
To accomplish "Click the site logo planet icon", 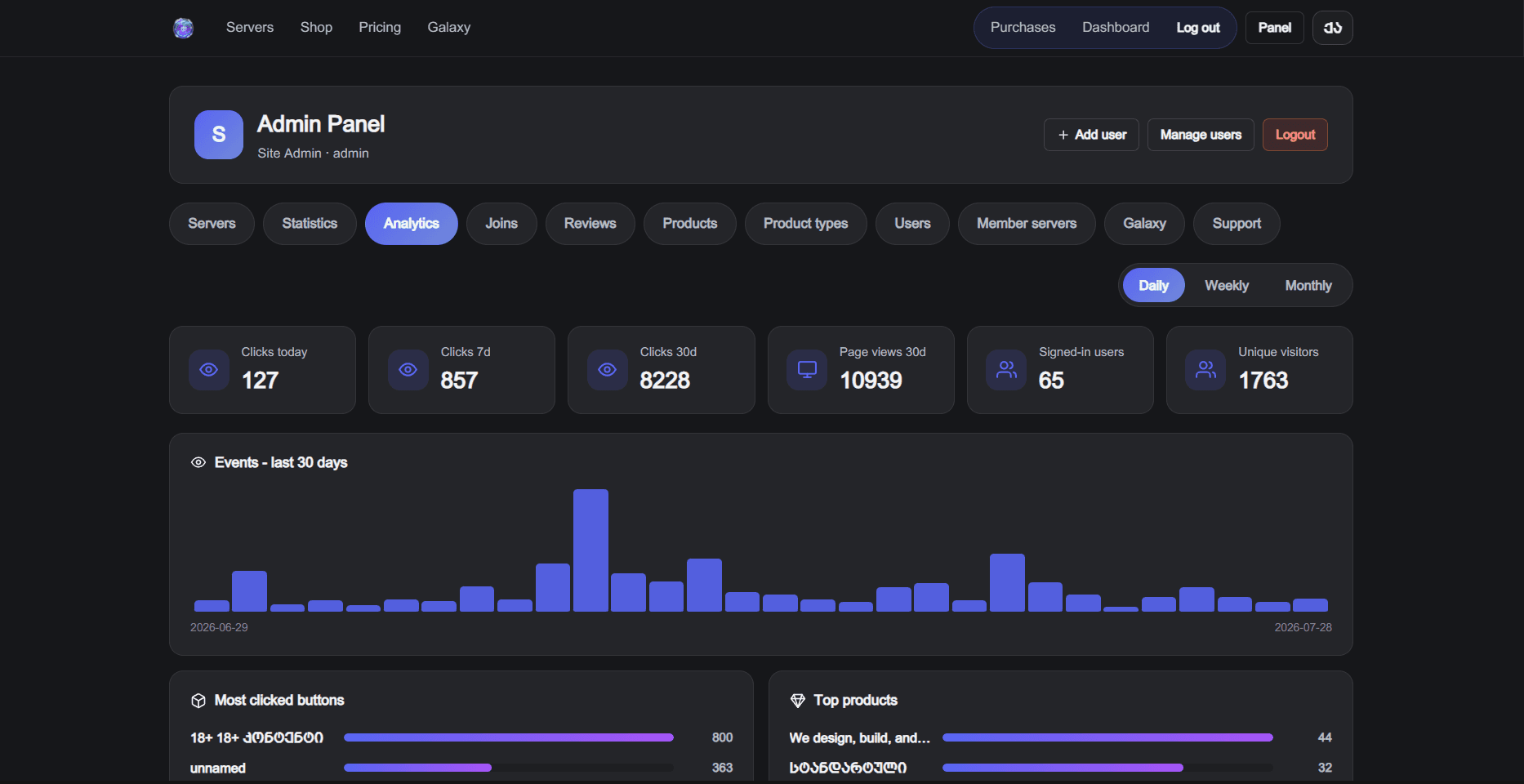I will 184,28.
